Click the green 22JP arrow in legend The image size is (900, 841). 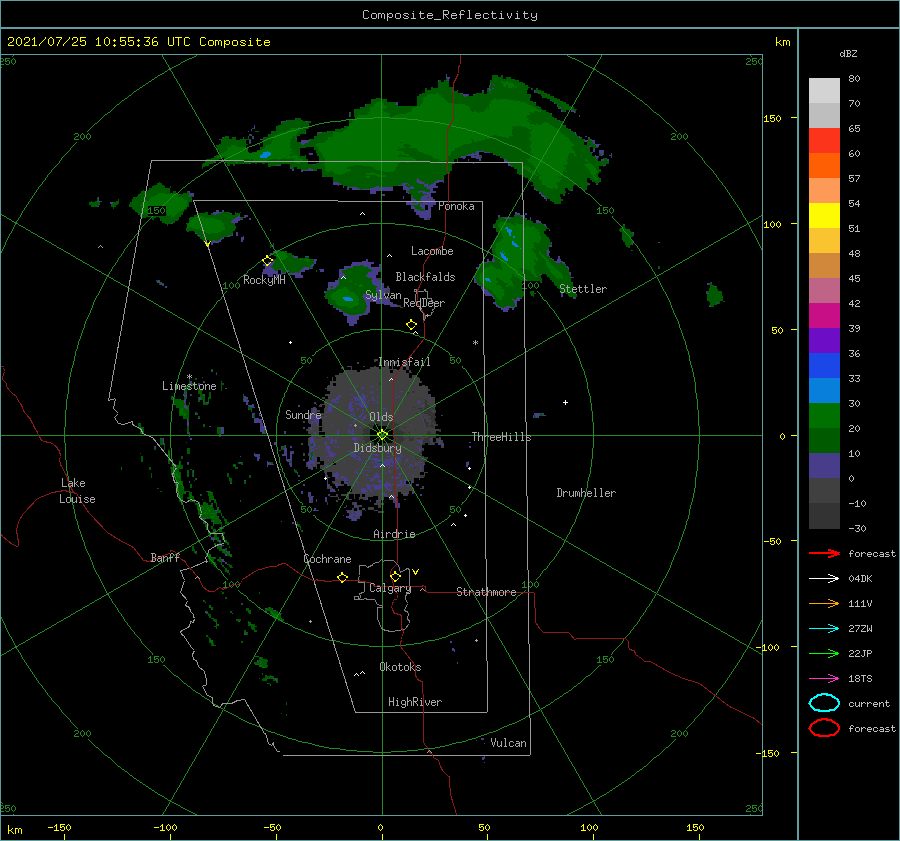coord(824,653)
